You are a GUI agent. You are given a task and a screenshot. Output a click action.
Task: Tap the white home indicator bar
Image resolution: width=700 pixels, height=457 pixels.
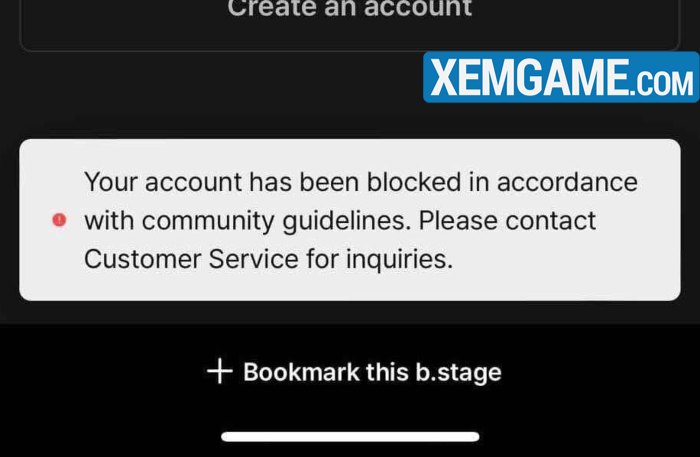point(350,436)
